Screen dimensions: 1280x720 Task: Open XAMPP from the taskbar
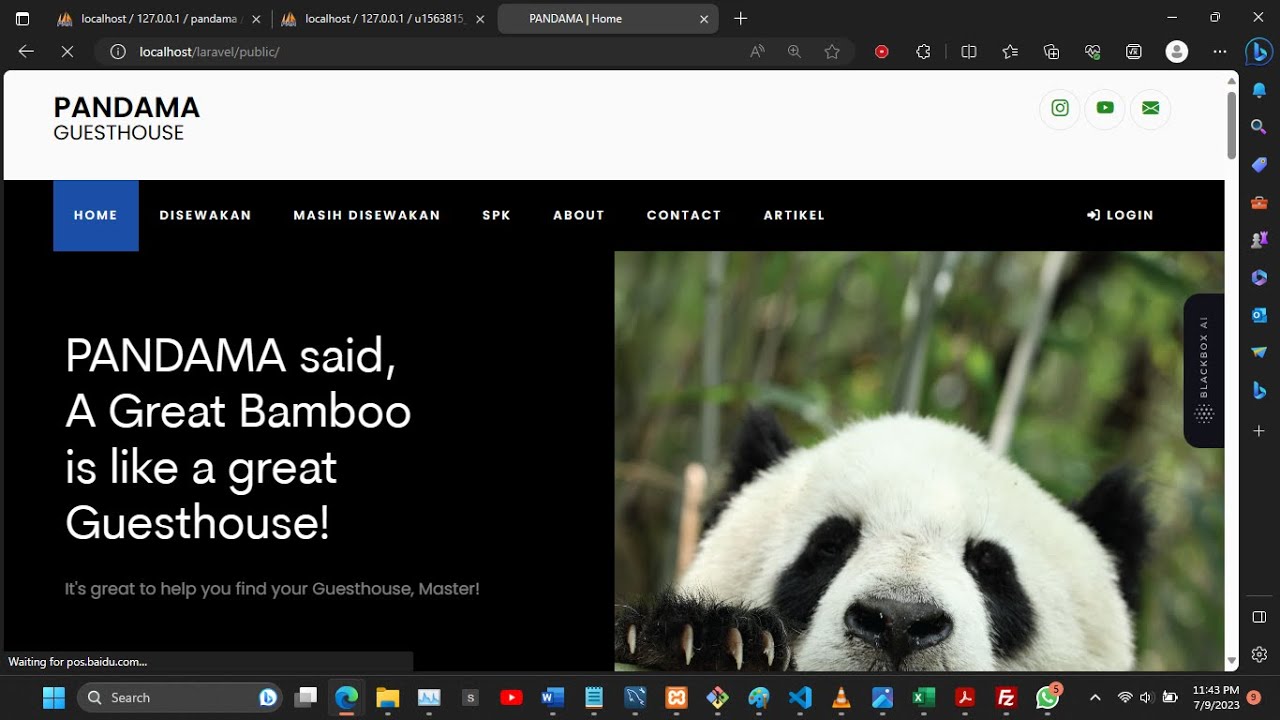pyautogui.click(x=676, y=697)
